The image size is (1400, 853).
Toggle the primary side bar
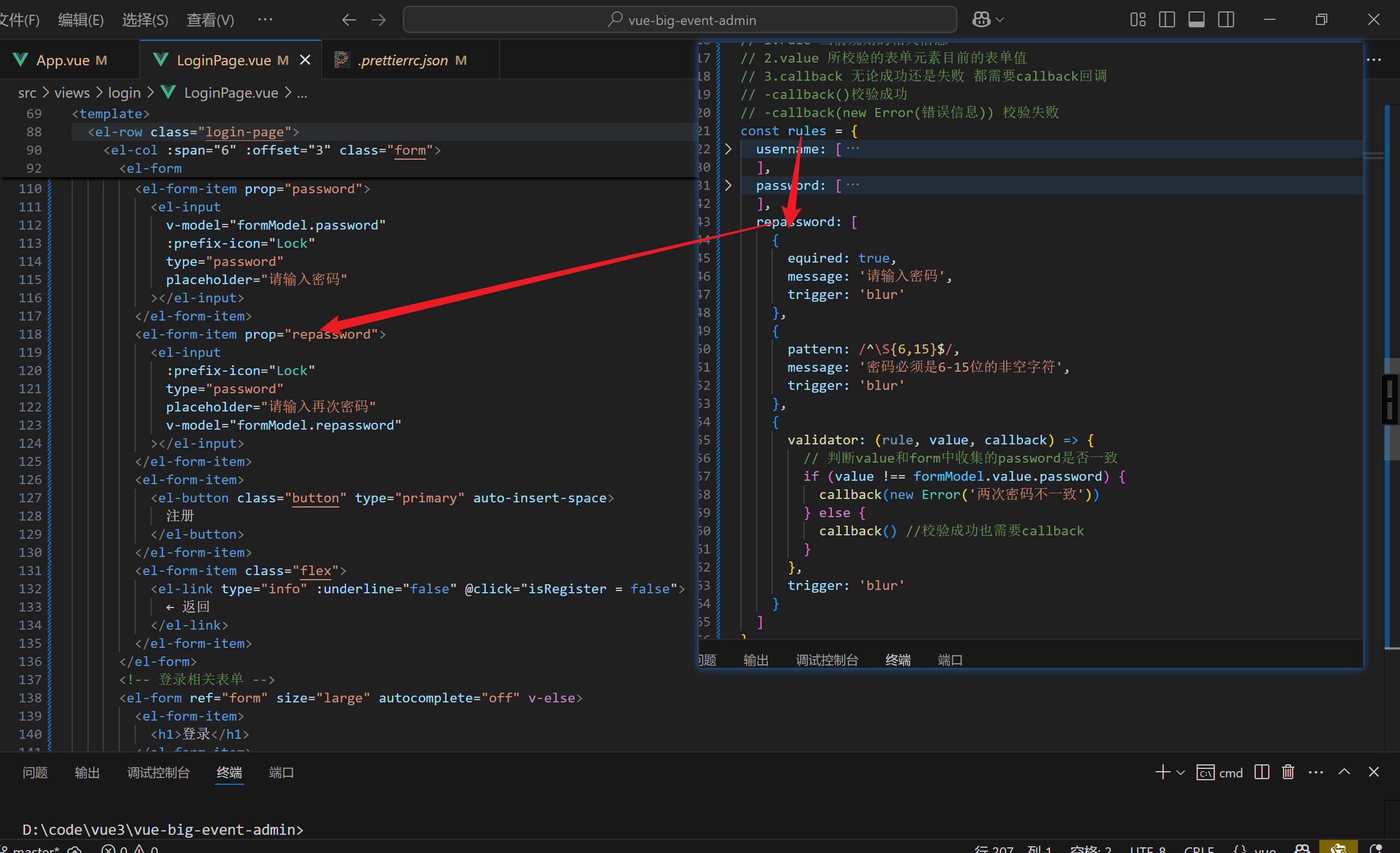coord(1166,20)
